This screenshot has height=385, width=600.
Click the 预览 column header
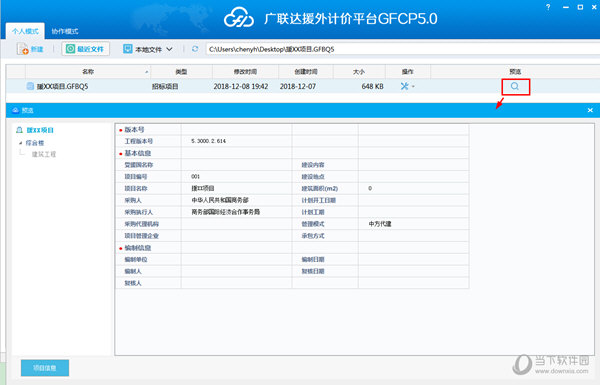(515, 72)
